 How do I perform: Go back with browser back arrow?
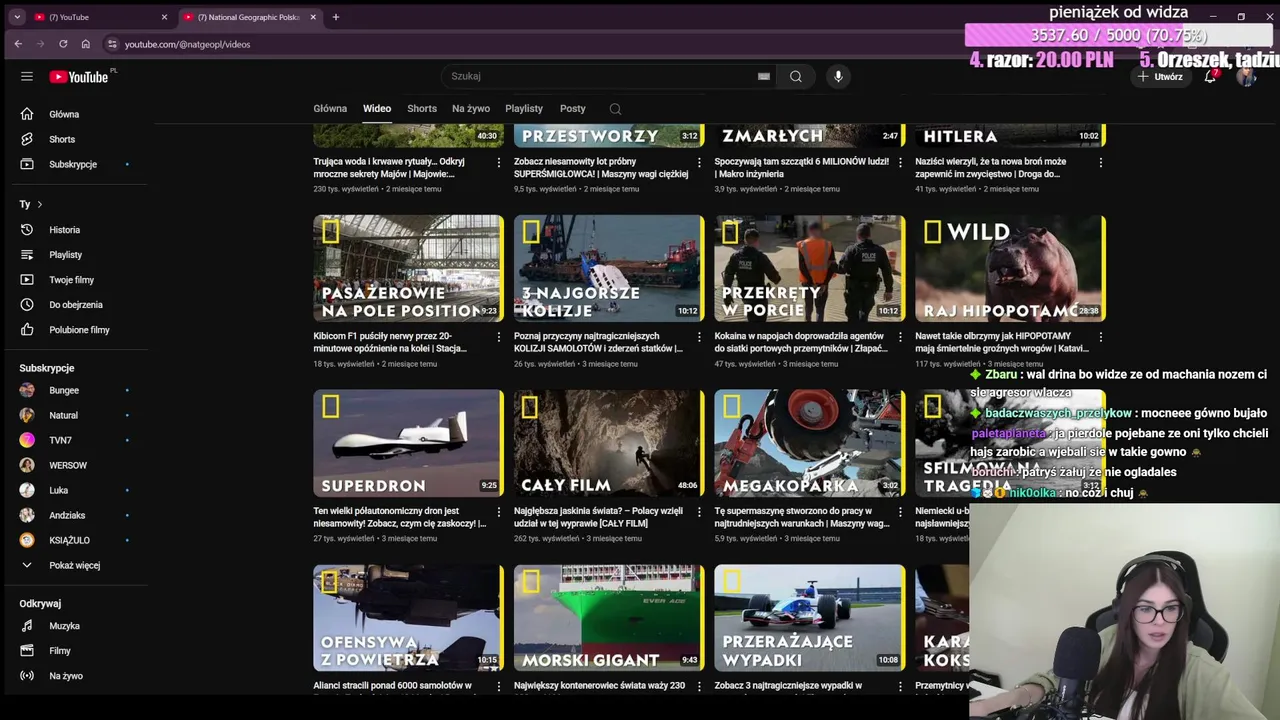pos(18,44)
